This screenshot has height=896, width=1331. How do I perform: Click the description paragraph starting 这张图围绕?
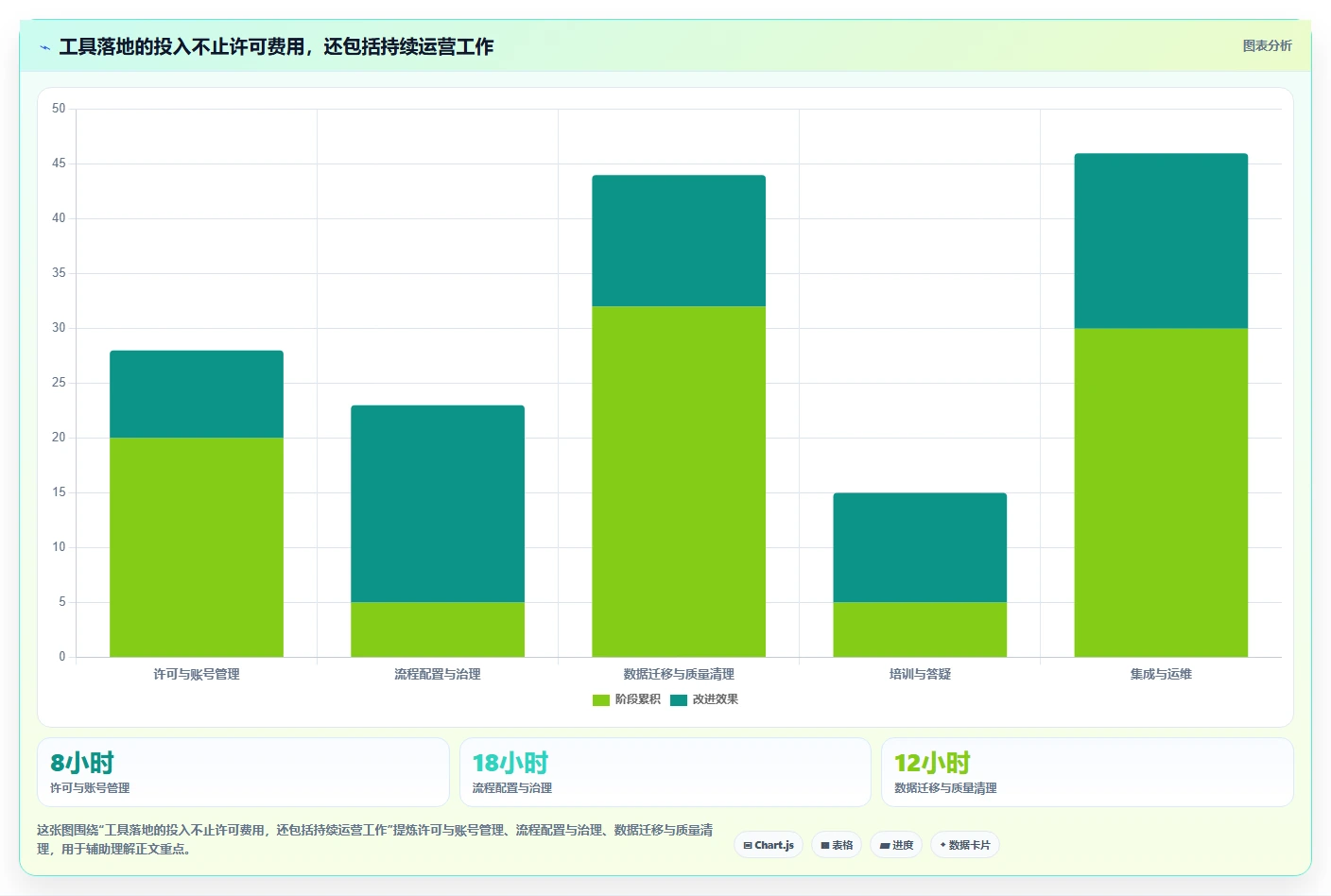pyautogui.click(x=375, y=839)
